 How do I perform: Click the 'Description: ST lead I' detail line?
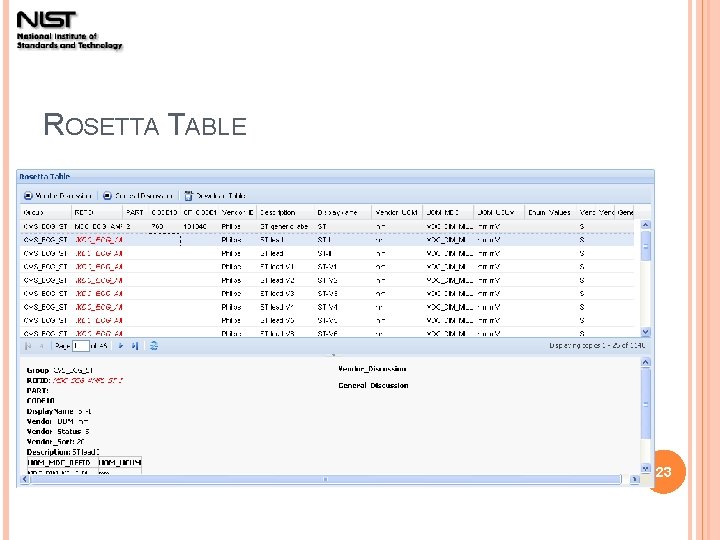[x=63, y=452]
